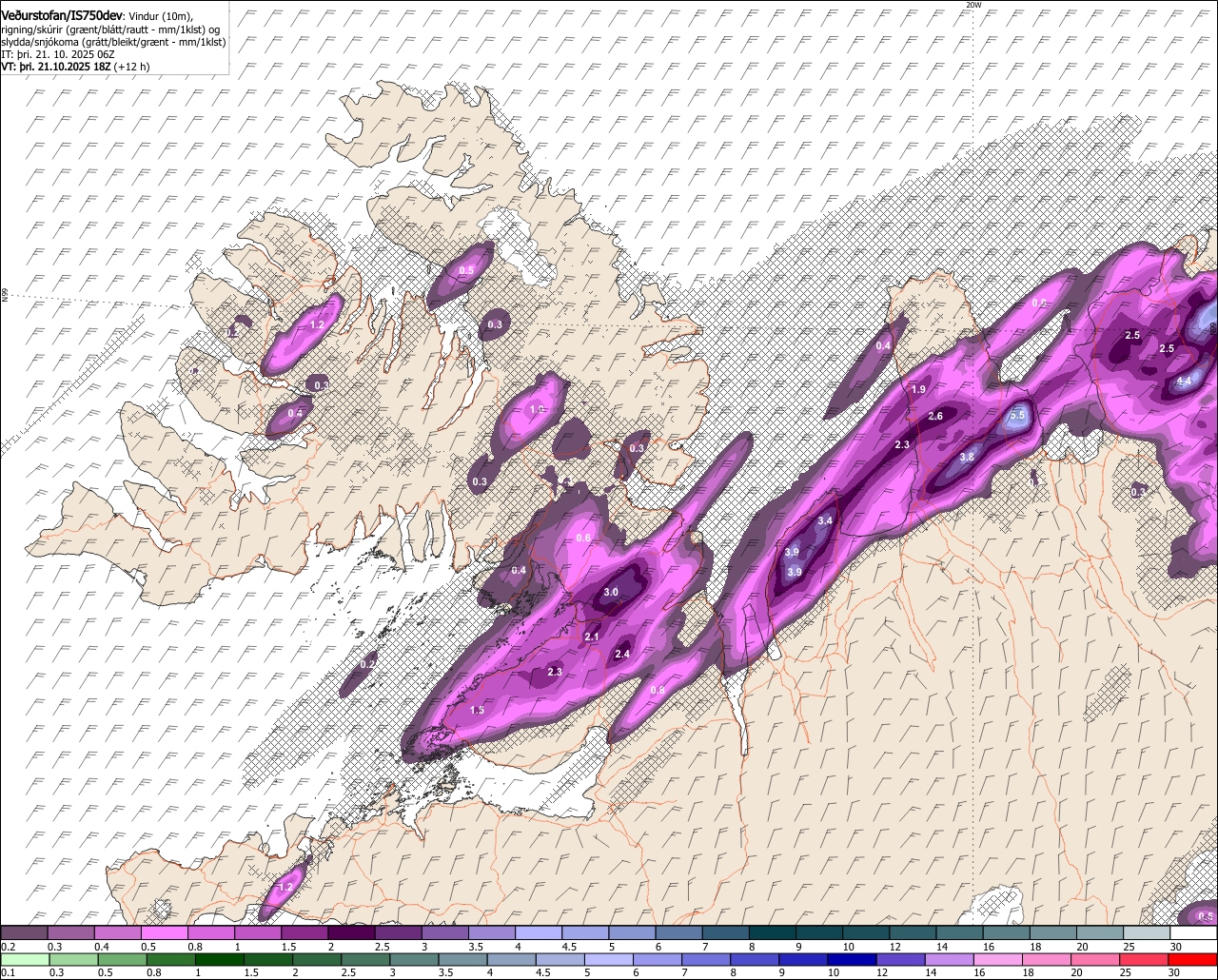Click the VT: þri. 21.10.2025 18Z (+12 h) line

pos(75,68)
